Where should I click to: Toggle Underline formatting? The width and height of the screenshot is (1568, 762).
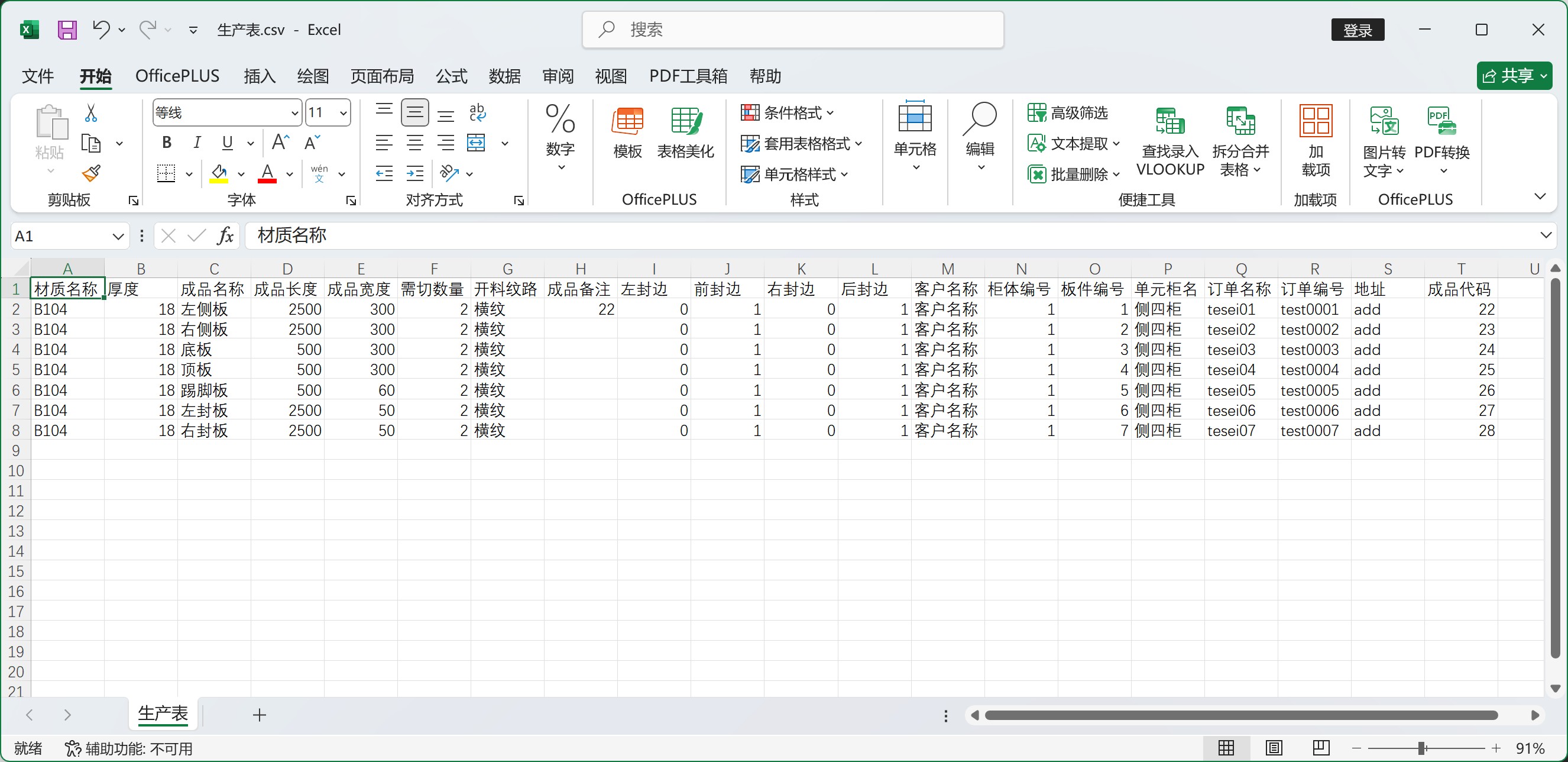tap(227, 143)
